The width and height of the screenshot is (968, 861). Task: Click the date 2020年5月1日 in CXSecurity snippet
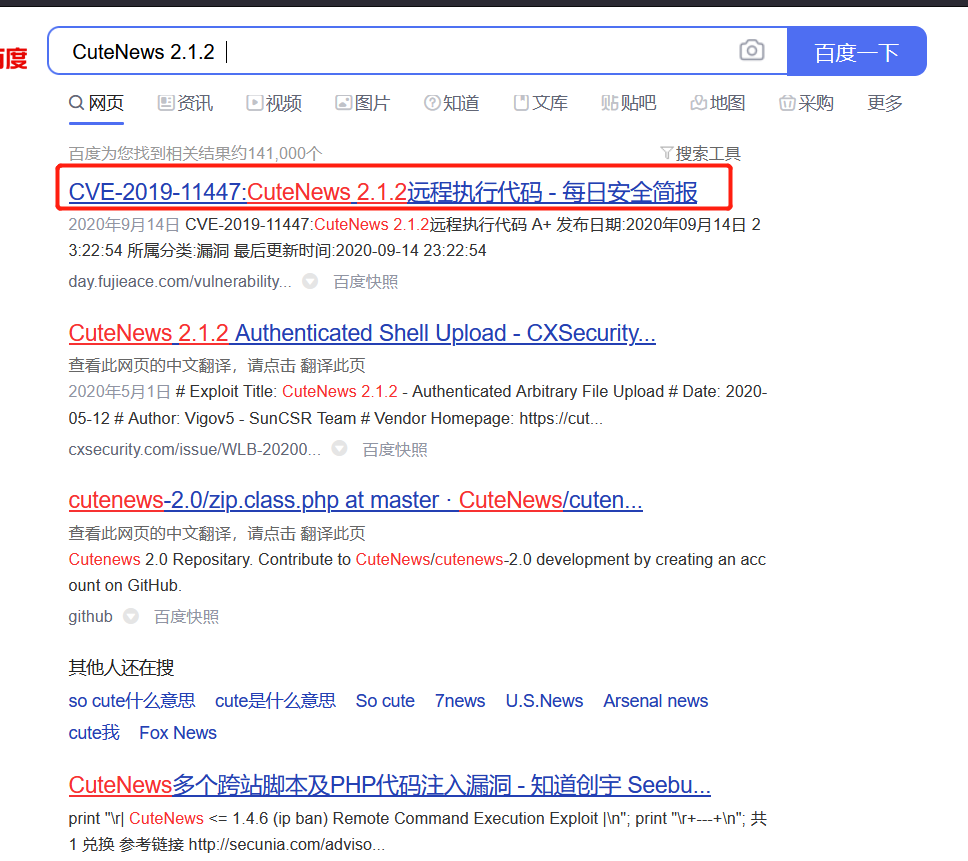tap(119, 392)
